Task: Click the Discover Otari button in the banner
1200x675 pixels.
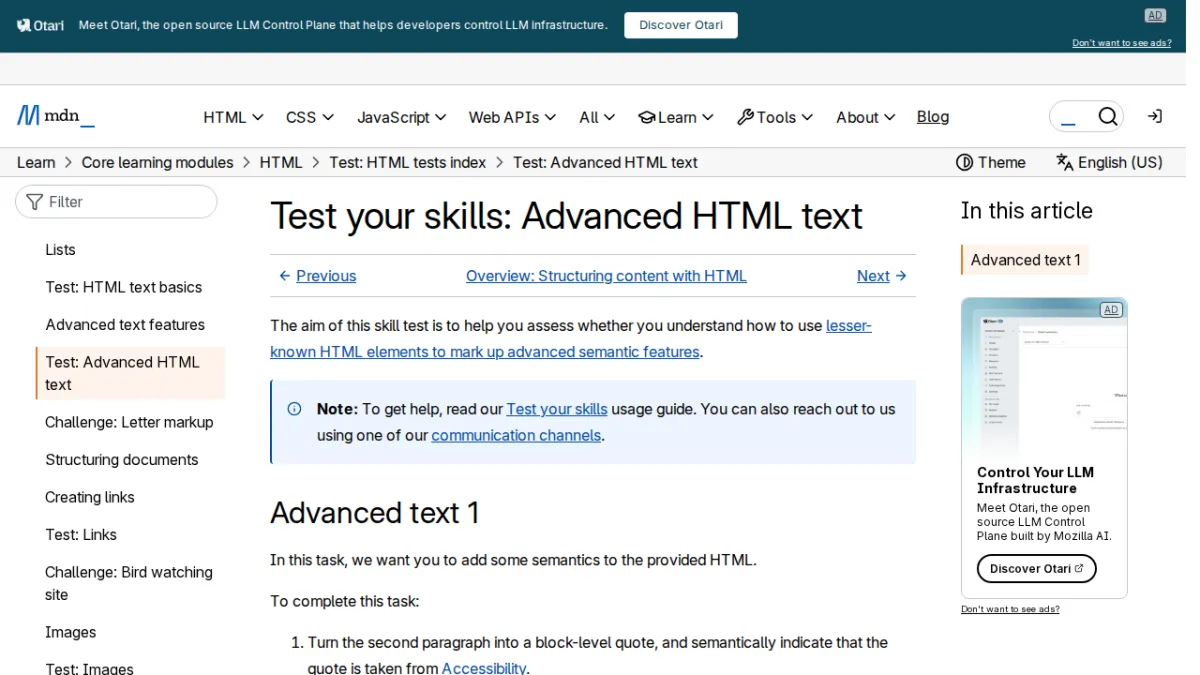Action: click(x=681, y=25)
